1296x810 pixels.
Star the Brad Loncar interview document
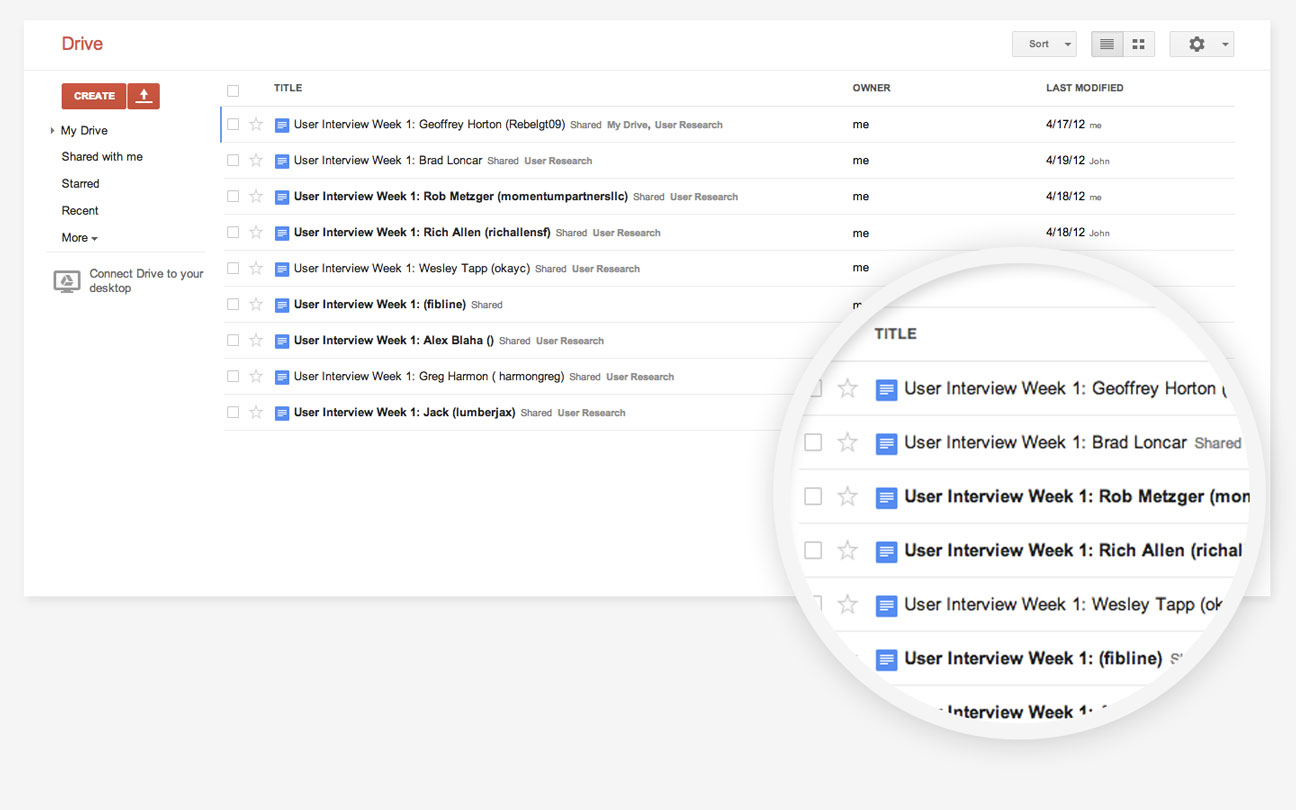click(x=256, y=161)
